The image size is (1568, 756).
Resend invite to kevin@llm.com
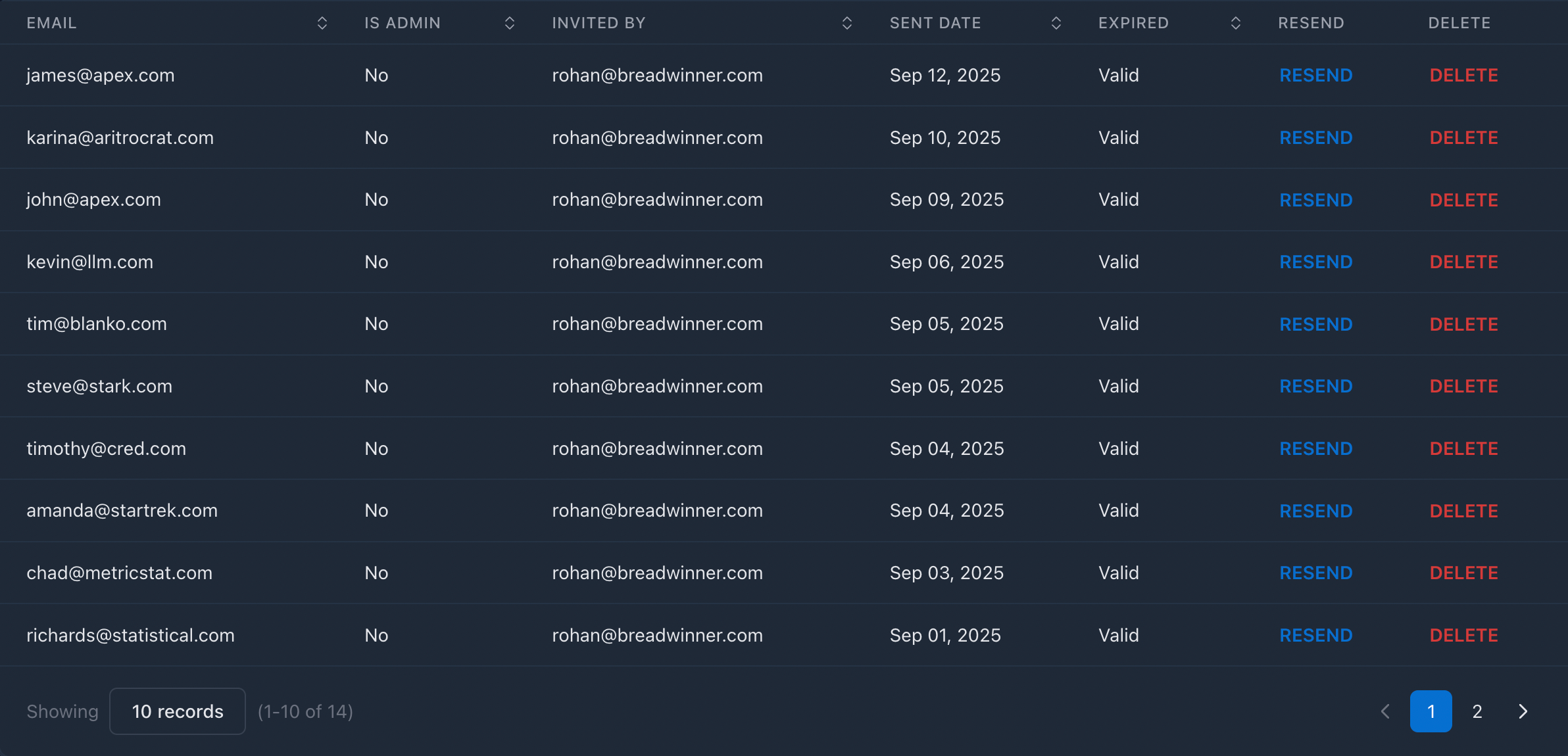1316,262
